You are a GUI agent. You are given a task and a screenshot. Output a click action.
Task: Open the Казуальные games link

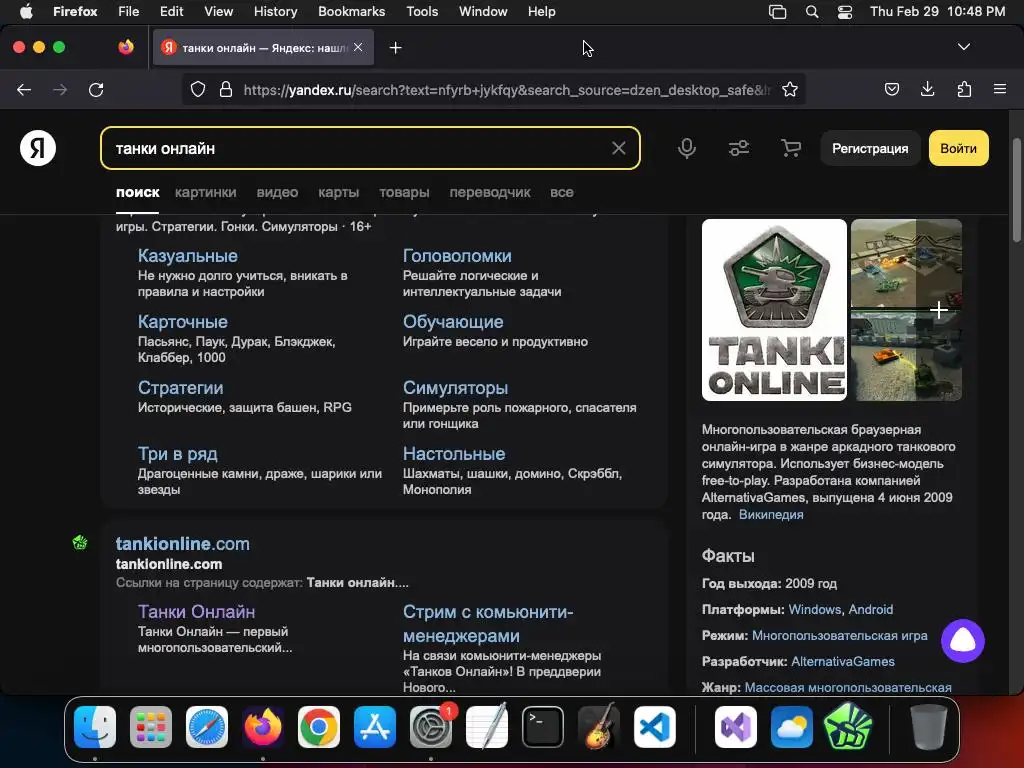coord(187,256)
